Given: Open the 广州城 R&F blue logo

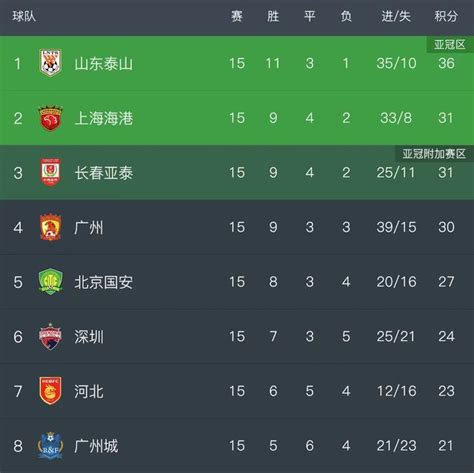Looking at the screenshot, I should tap(50, 446).
